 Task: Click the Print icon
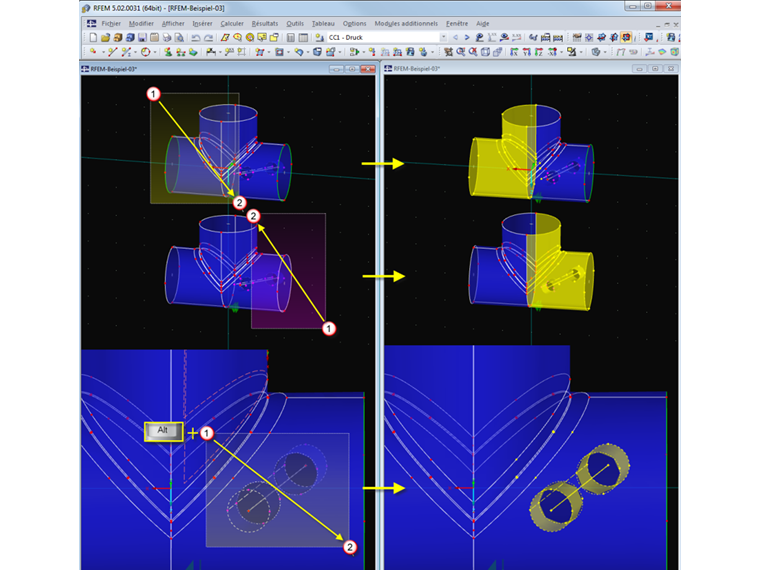tap(167, 37)
